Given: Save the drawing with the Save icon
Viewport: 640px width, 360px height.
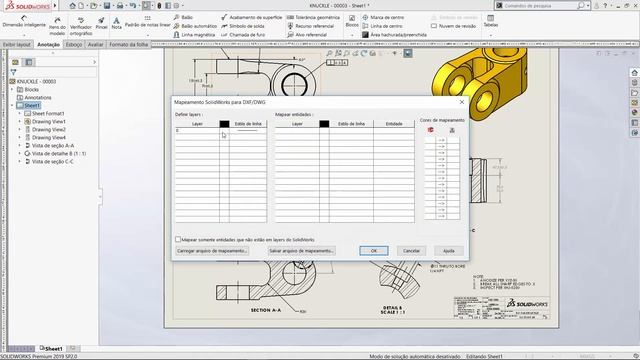Looking at the screenshot, I should (107, 6).
